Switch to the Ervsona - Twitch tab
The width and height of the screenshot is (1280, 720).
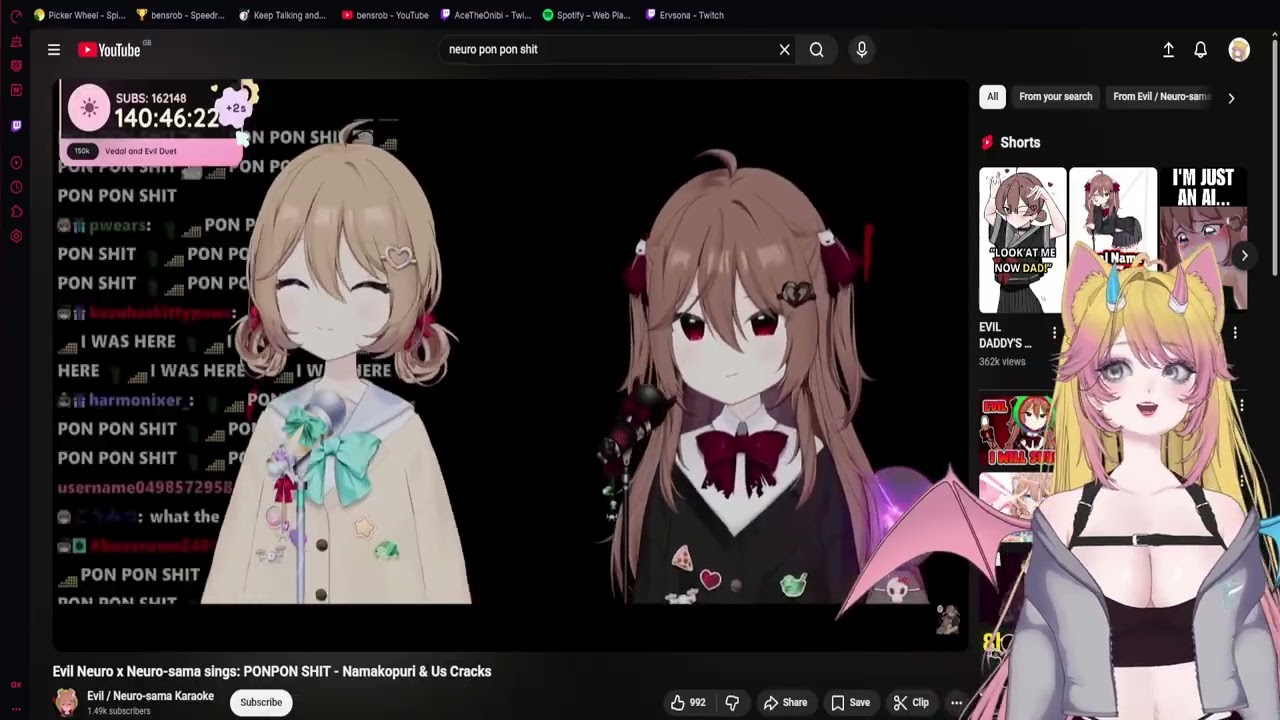coord(685,15)
